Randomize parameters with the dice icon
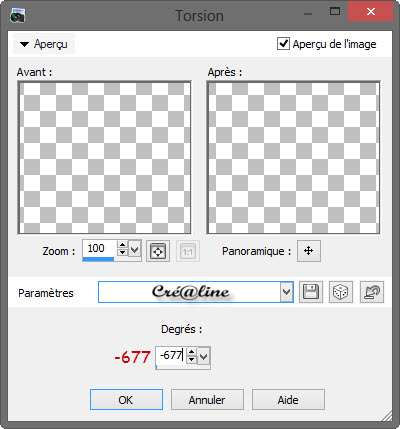Image resolution: width=400 pixels, height=429 pixels. (341, 292)
